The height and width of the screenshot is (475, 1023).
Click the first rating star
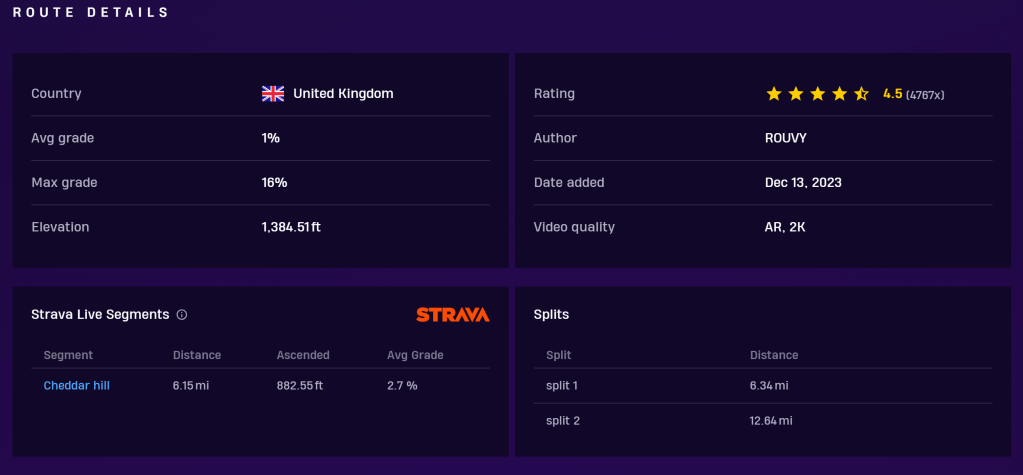pyautogui.click(x=774, y=93)
